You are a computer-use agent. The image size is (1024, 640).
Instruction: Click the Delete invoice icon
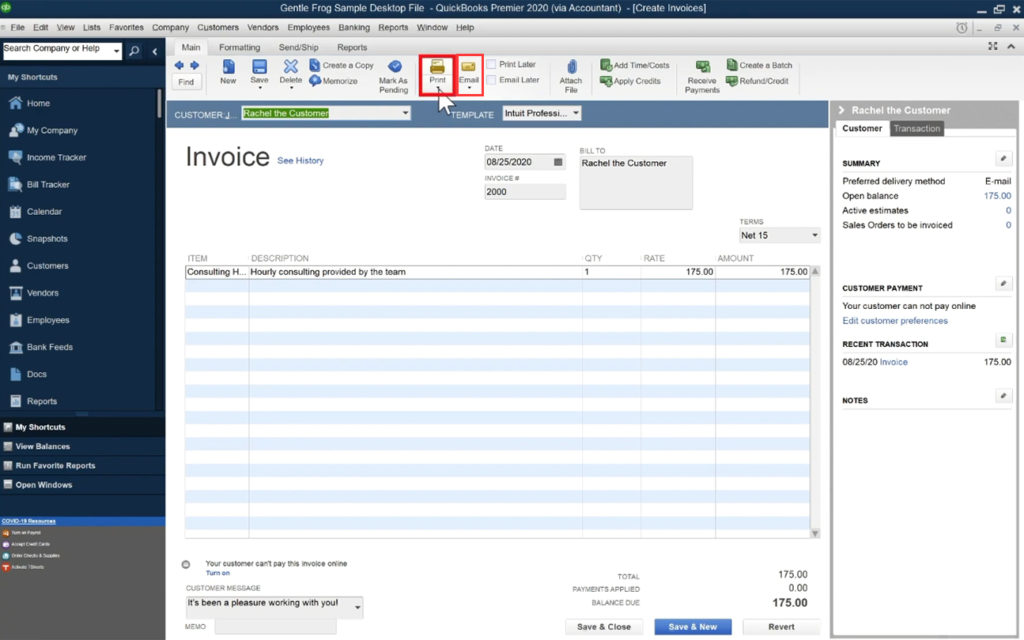click(291, 67)
